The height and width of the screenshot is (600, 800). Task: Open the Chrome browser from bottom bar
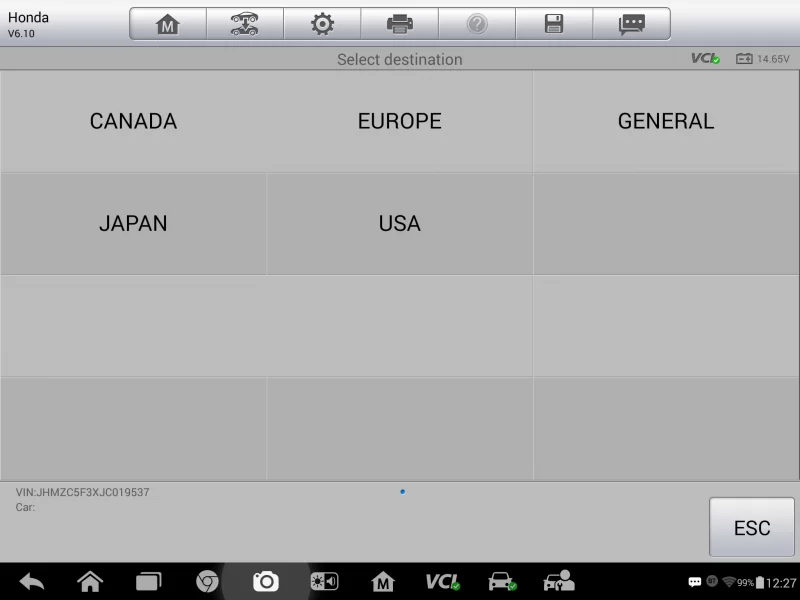coord(207,581)
